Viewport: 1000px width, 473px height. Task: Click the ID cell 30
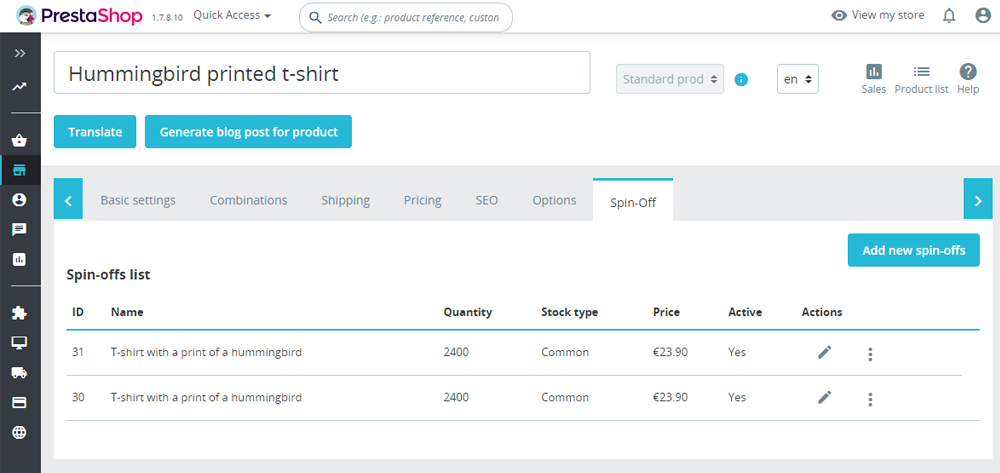click(x=78, y=397)
